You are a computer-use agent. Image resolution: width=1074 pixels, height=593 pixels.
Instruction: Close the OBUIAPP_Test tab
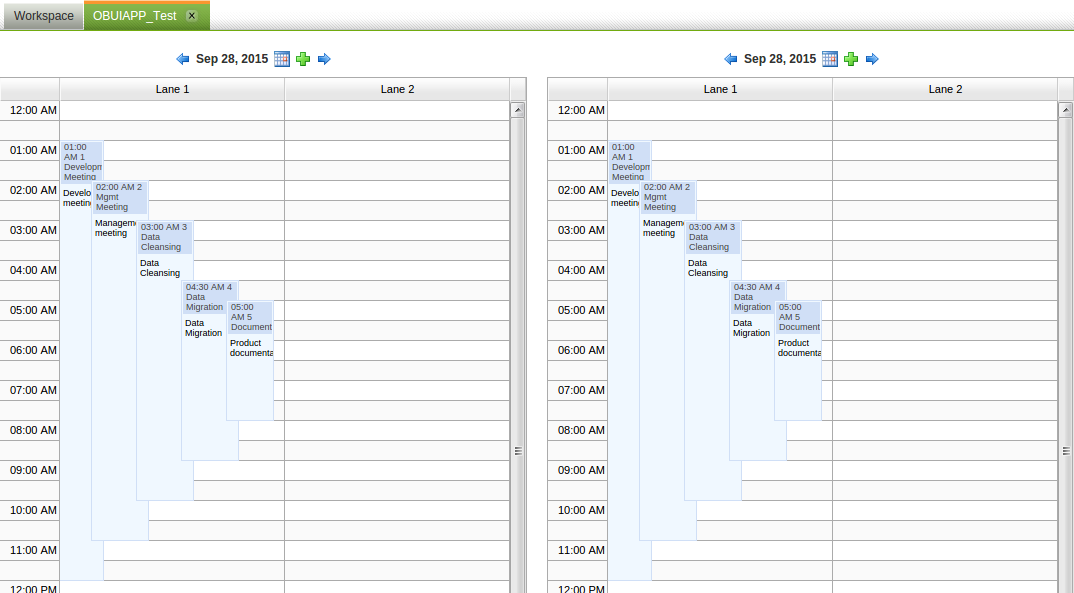tap(192, 16)
